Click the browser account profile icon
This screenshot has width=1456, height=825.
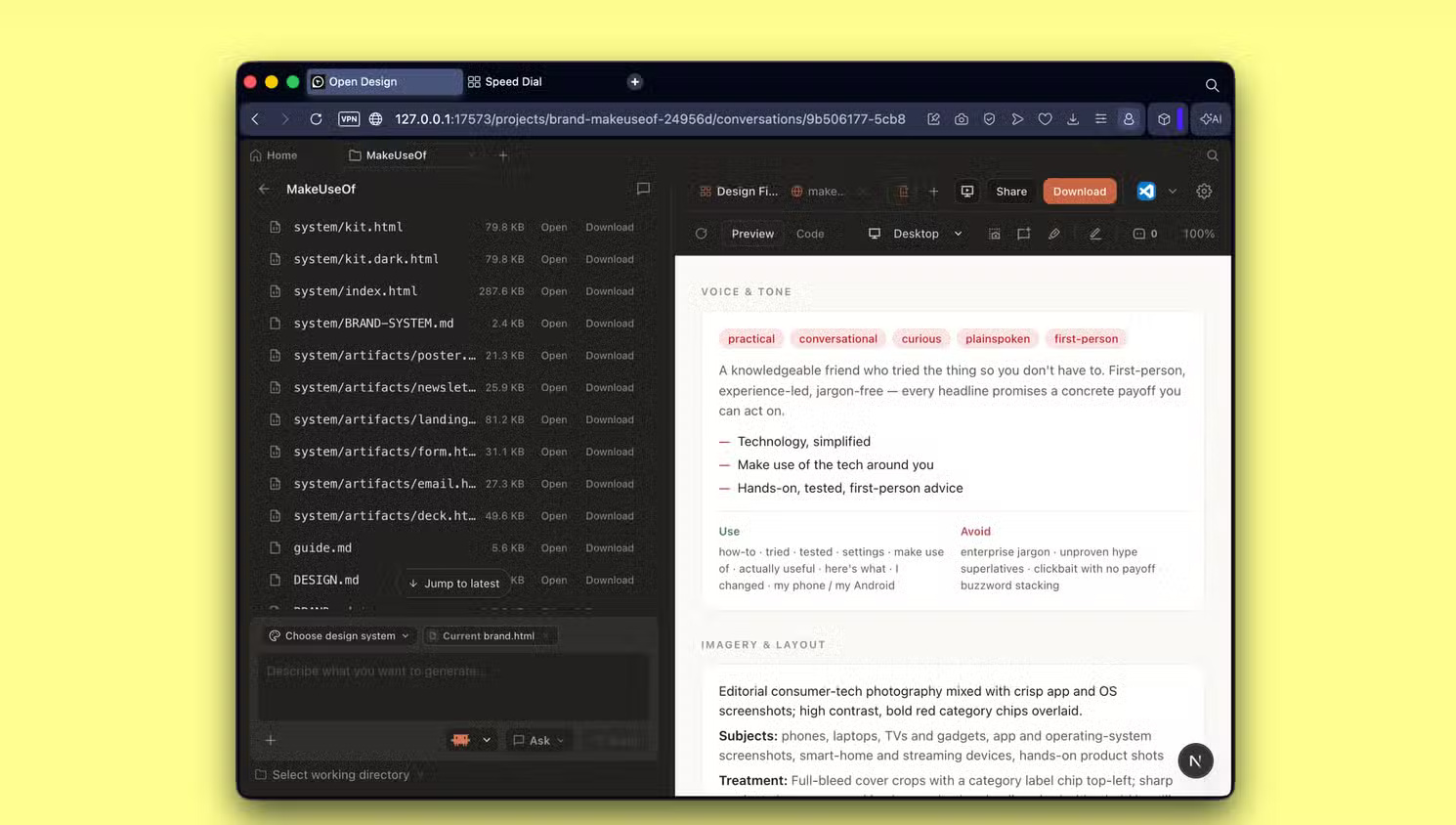tap(1129, 119)
